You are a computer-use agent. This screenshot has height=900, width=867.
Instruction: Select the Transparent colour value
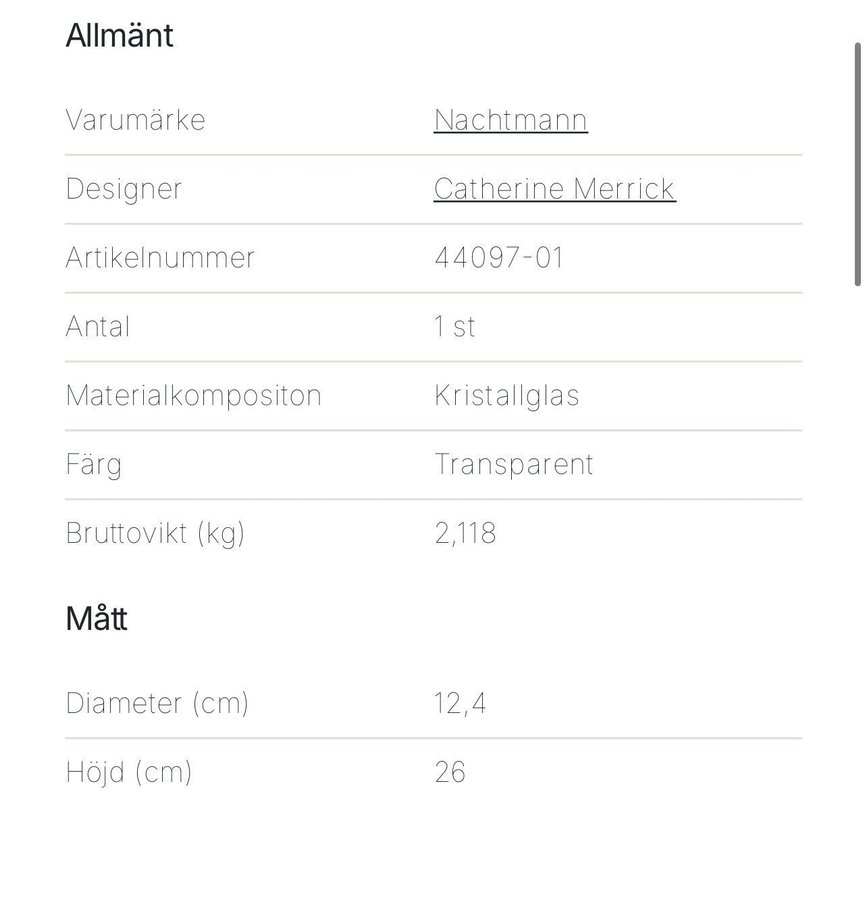(x=513, y=465)
